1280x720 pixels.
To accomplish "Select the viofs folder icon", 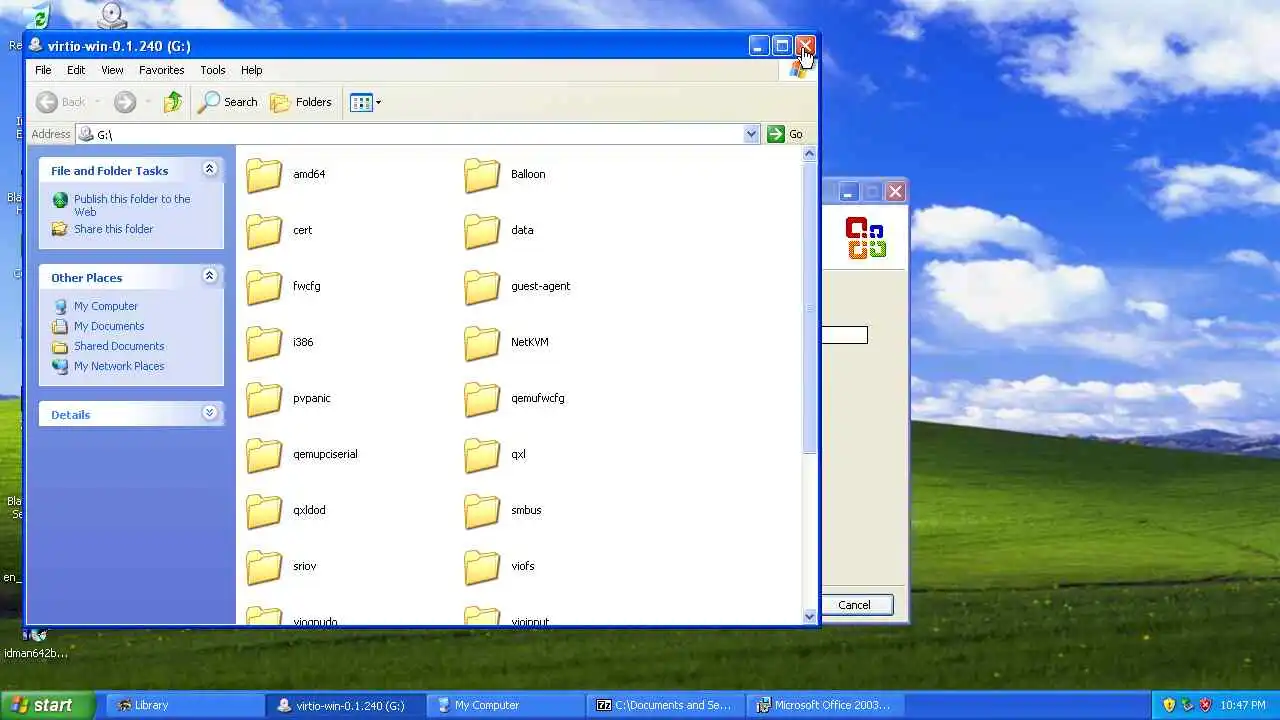I will (x=482, y=567).
